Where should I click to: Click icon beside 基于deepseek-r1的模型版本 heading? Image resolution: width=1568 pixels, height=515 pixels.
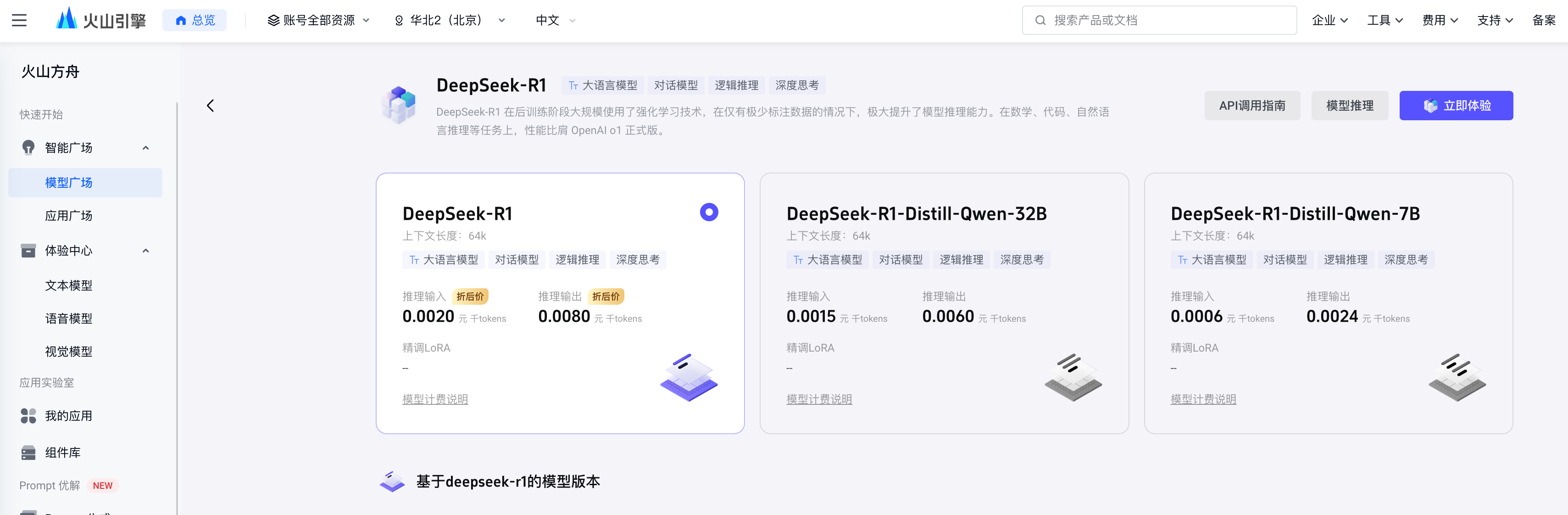[392, 481]
